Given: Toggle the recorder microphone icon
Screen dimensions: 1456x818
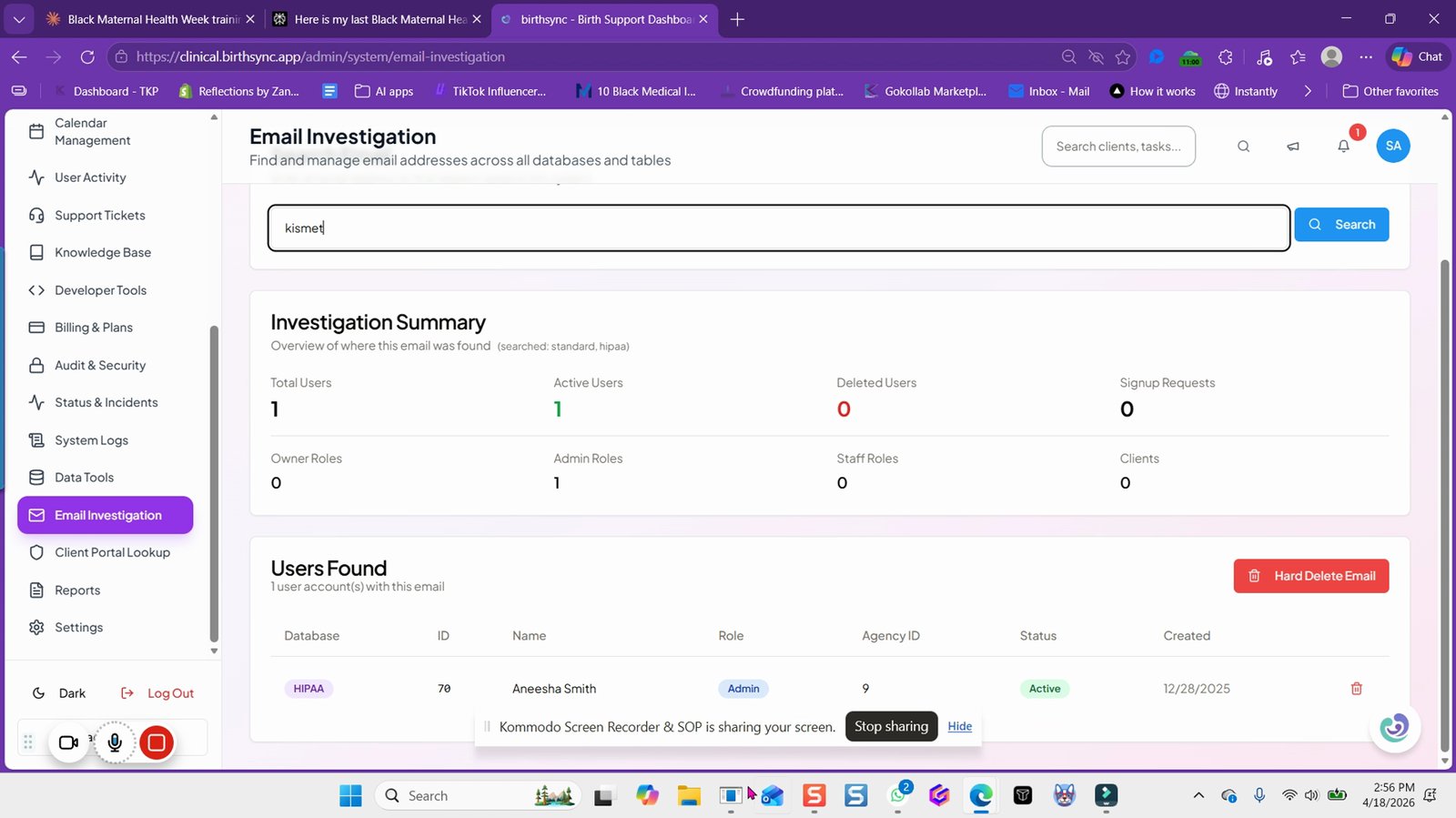Looking at the screenshot, I should (115, 742).
